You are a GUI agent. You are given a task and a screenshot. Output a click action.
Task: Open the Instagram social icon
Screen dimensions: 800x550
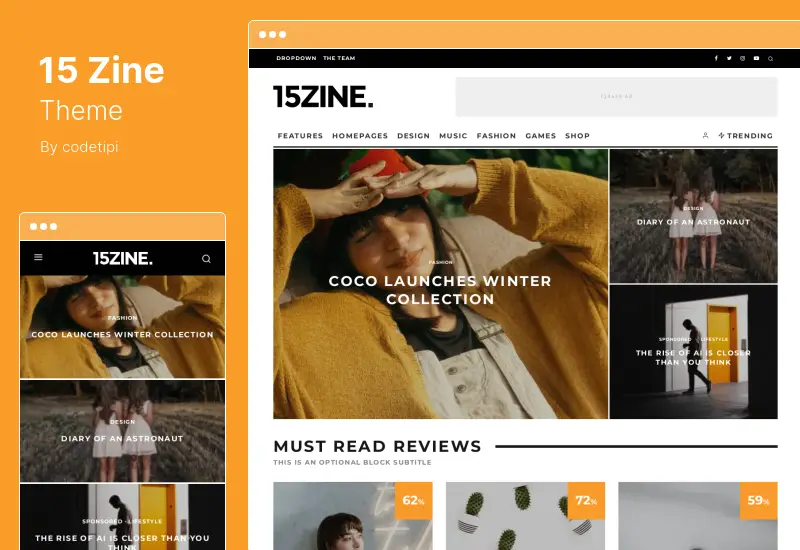(742, 58)
